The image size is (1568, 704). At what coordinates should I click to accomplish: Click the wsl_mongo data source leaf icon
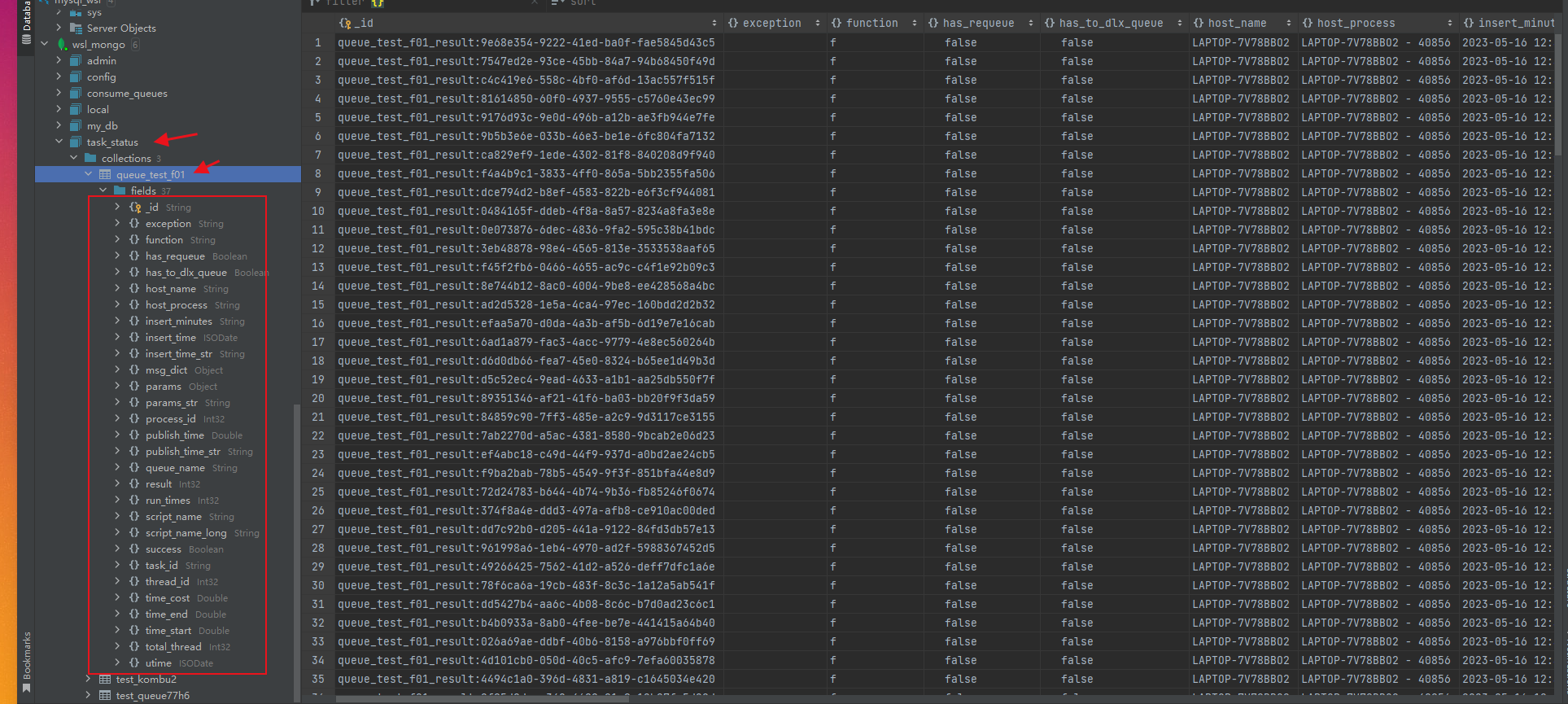click(x=63, y=45)
